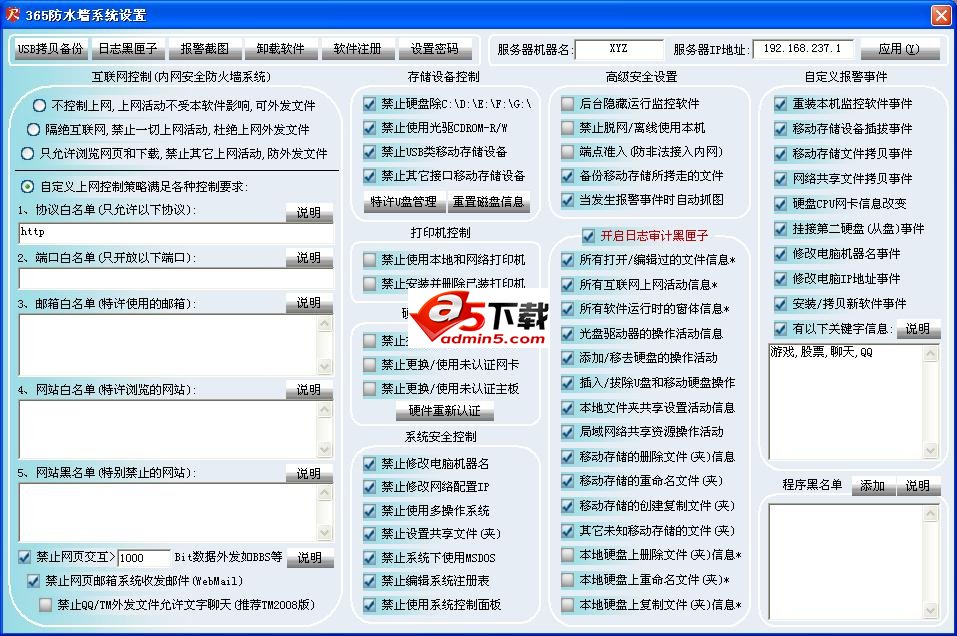This screenshot has height=636, width=957.
Task: Click the 报警截图 icon
Action: coord(203,47)
